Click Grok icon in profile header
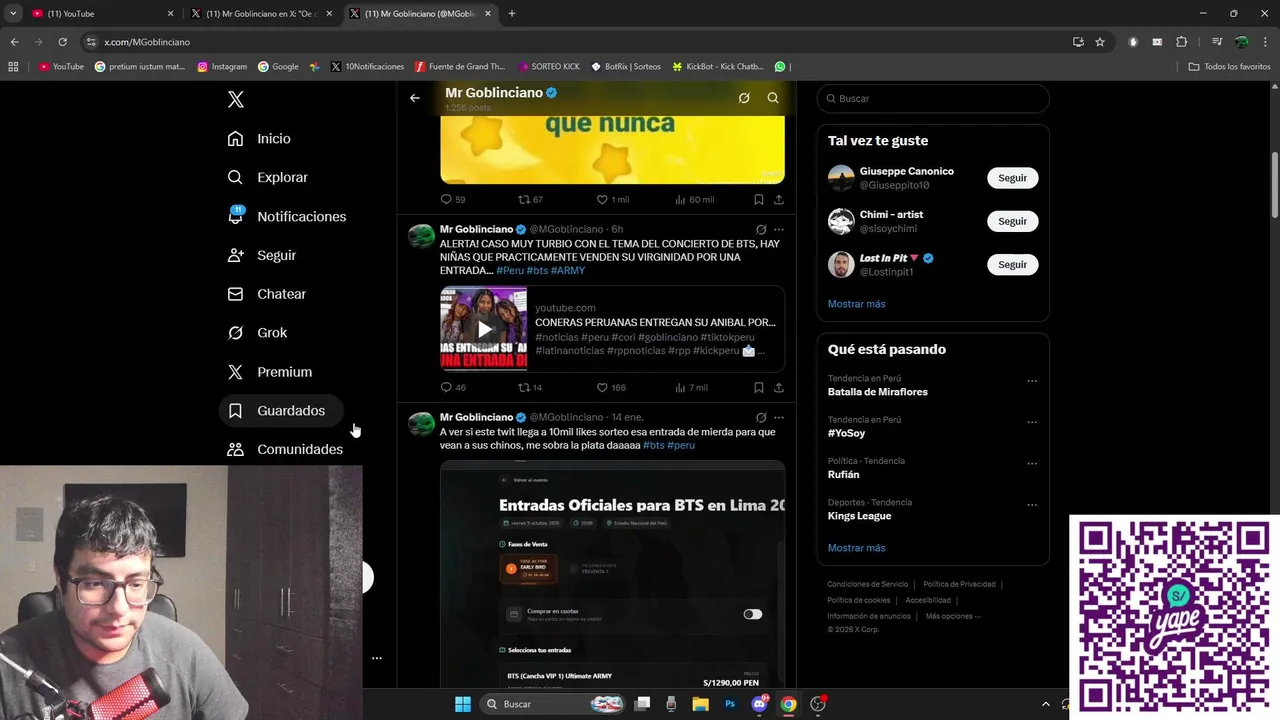The height and width of the screenshot is (720, 1280). click(744, 98)
